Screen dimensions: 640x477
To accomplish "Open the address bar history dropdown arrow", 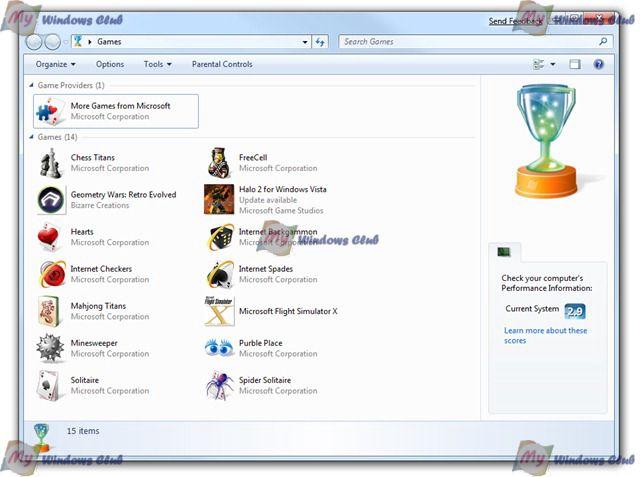I will [x=305, y=42].
